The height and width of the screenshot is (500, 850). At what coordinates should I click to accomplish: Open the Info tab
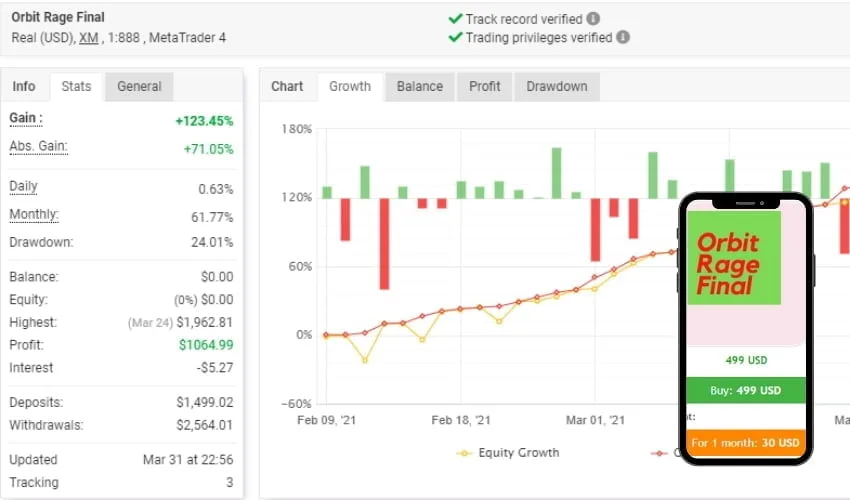point(24,86)
